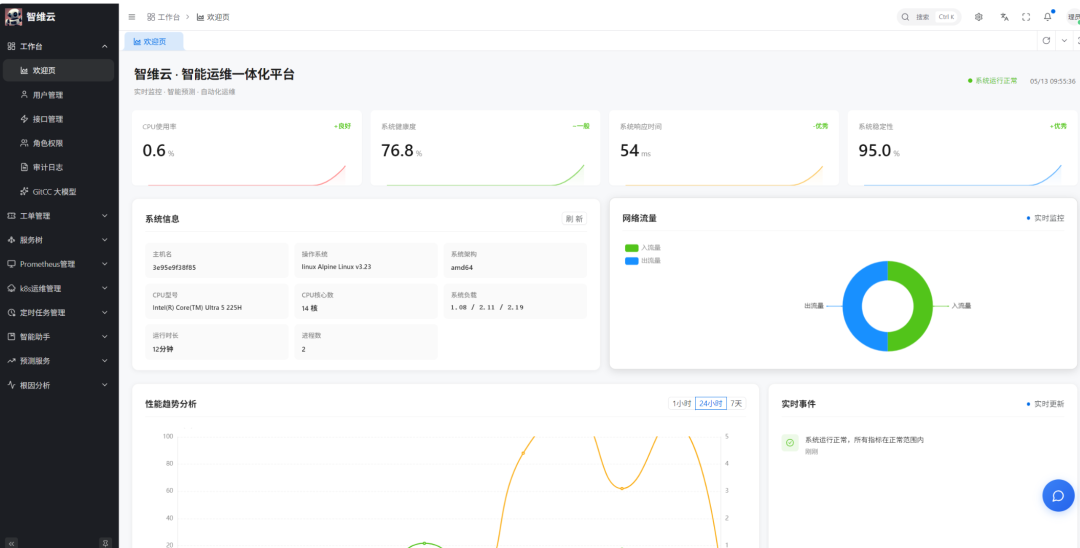Viewport: 1080px width, 548px height.
Task: Select the 1小时 time range
Action: coord(681,403)
